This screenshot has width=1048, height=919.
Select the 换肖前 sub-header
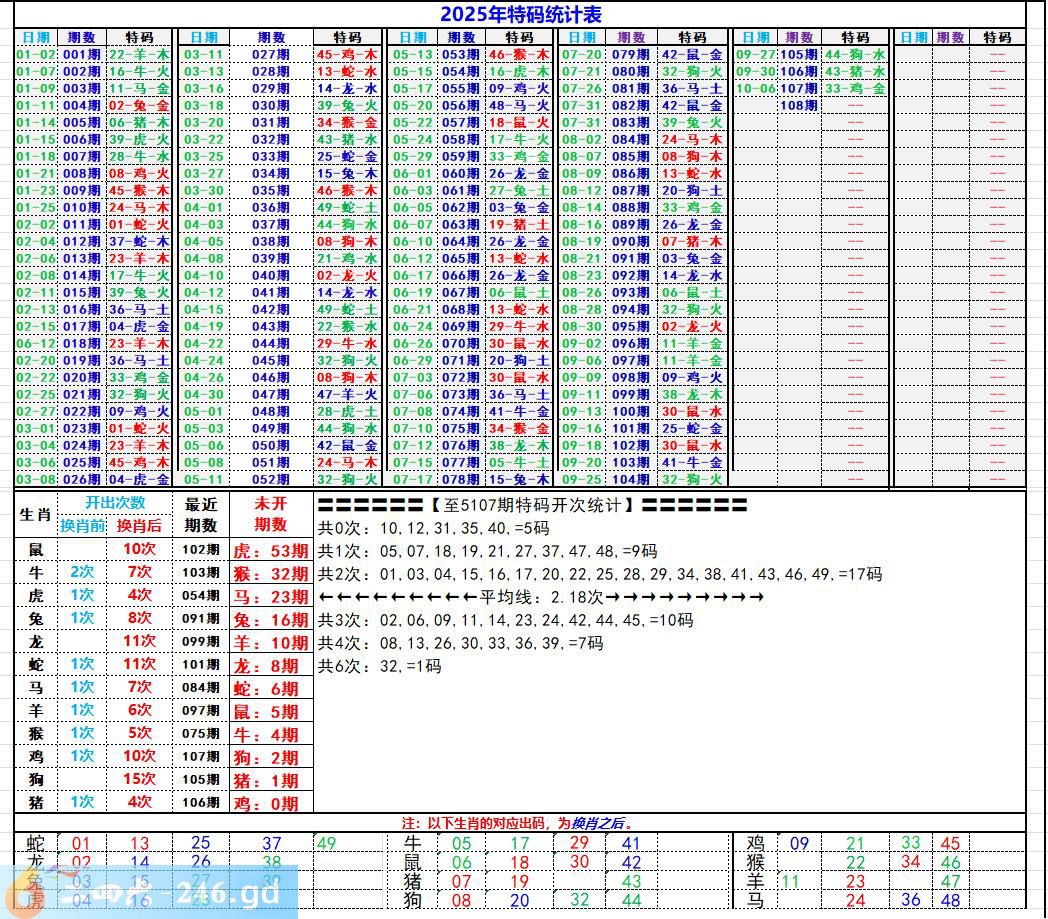pos(82,525)
